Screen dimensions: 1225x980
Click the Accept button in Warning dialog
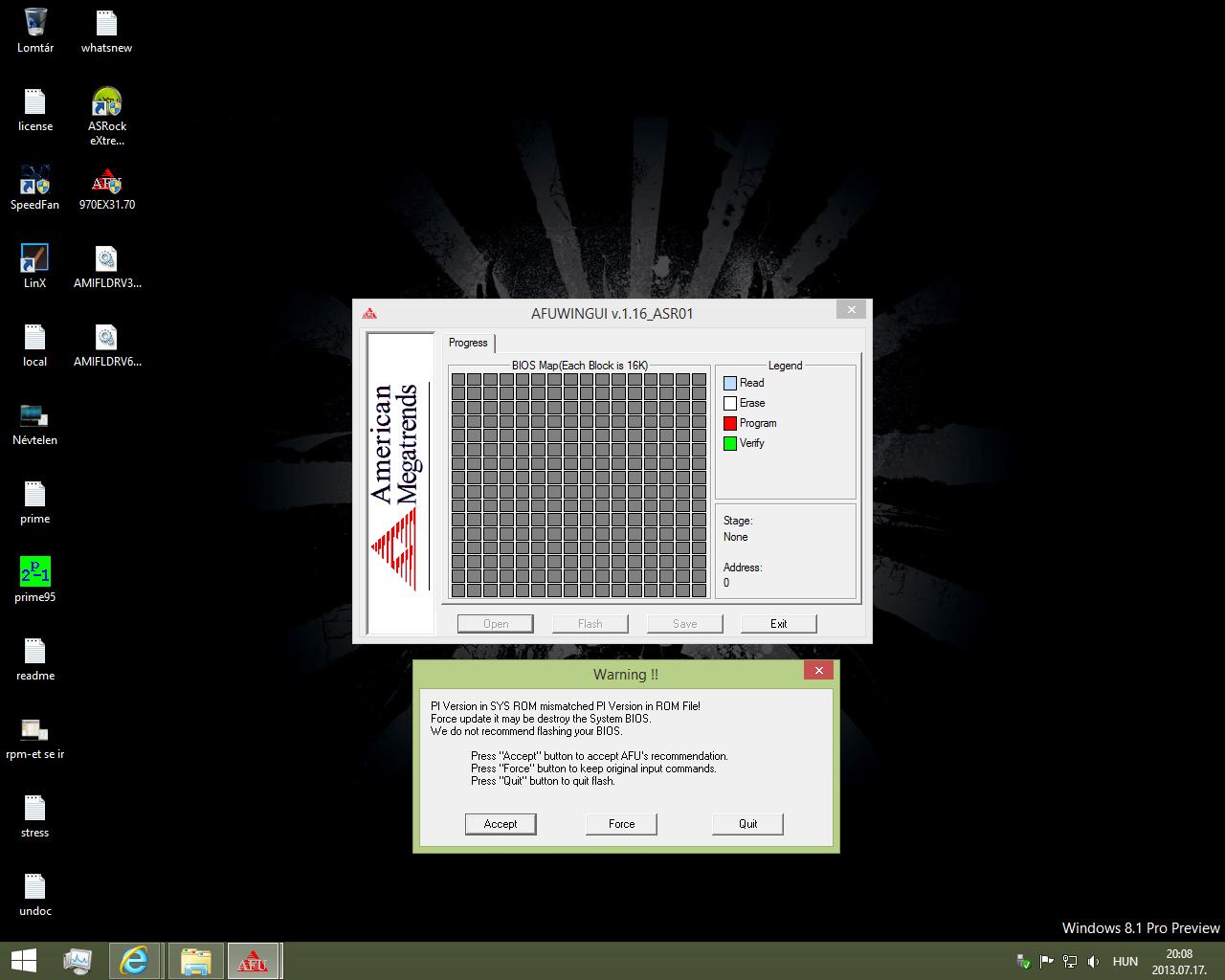(501, 824)
